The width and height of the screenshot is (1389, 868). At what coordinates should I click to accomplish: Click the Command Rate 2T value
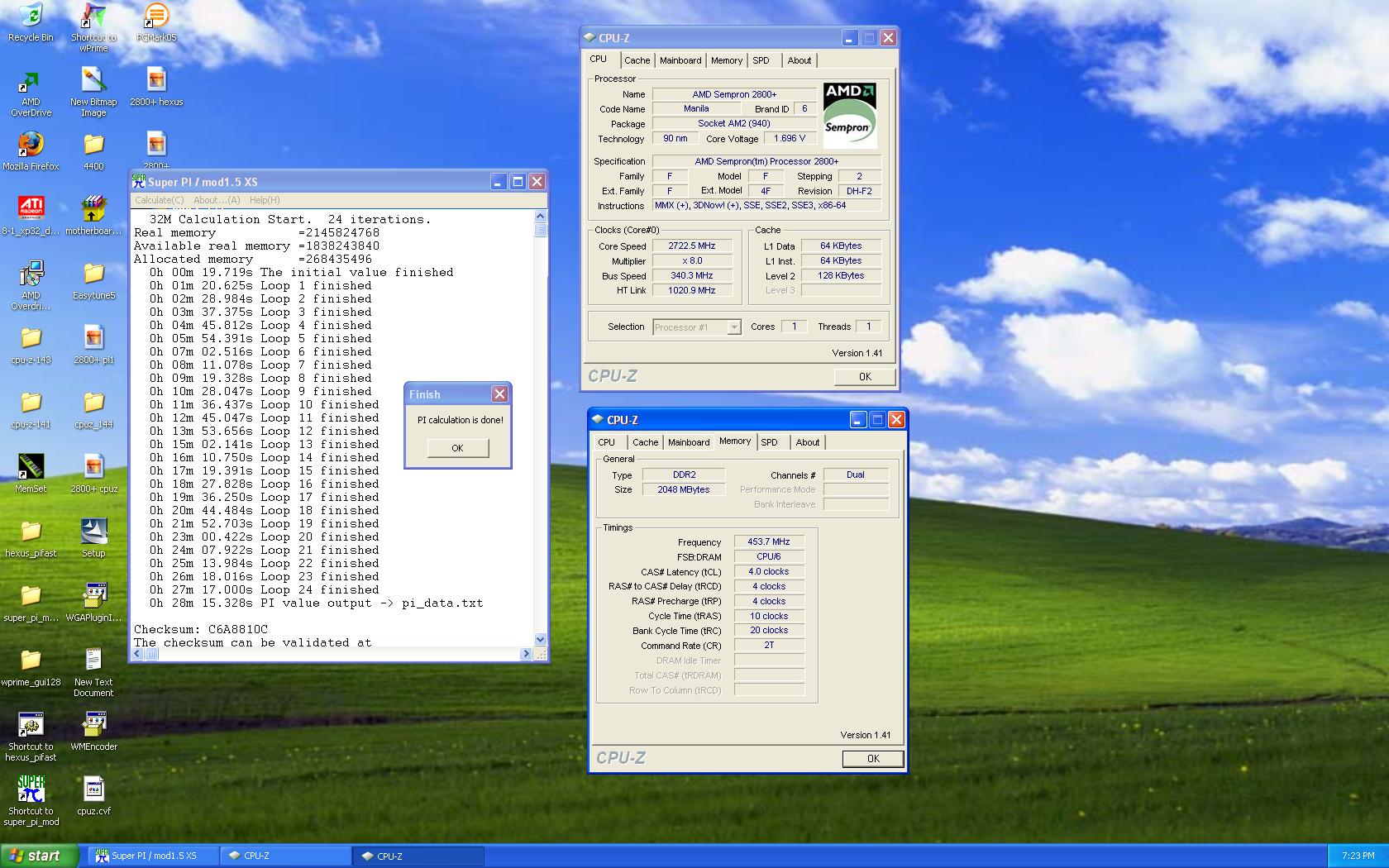(x=769, y=646)
